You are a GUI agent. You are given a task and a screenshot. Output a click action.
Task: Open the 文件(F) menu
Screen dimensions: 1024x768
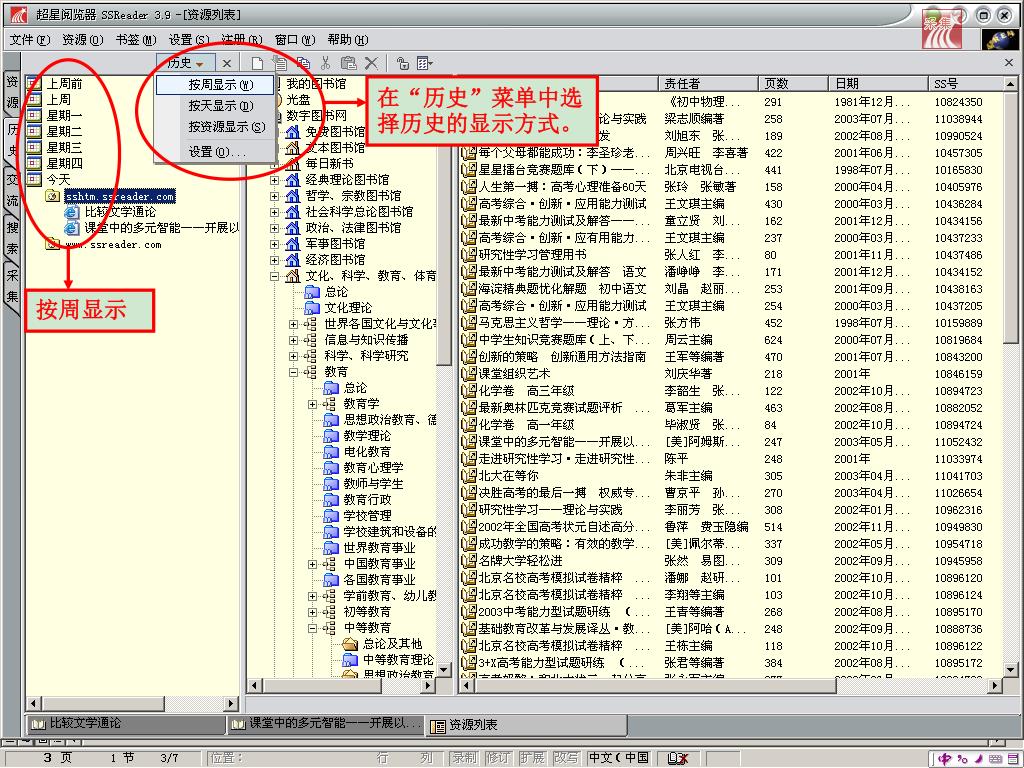[30, 40]
